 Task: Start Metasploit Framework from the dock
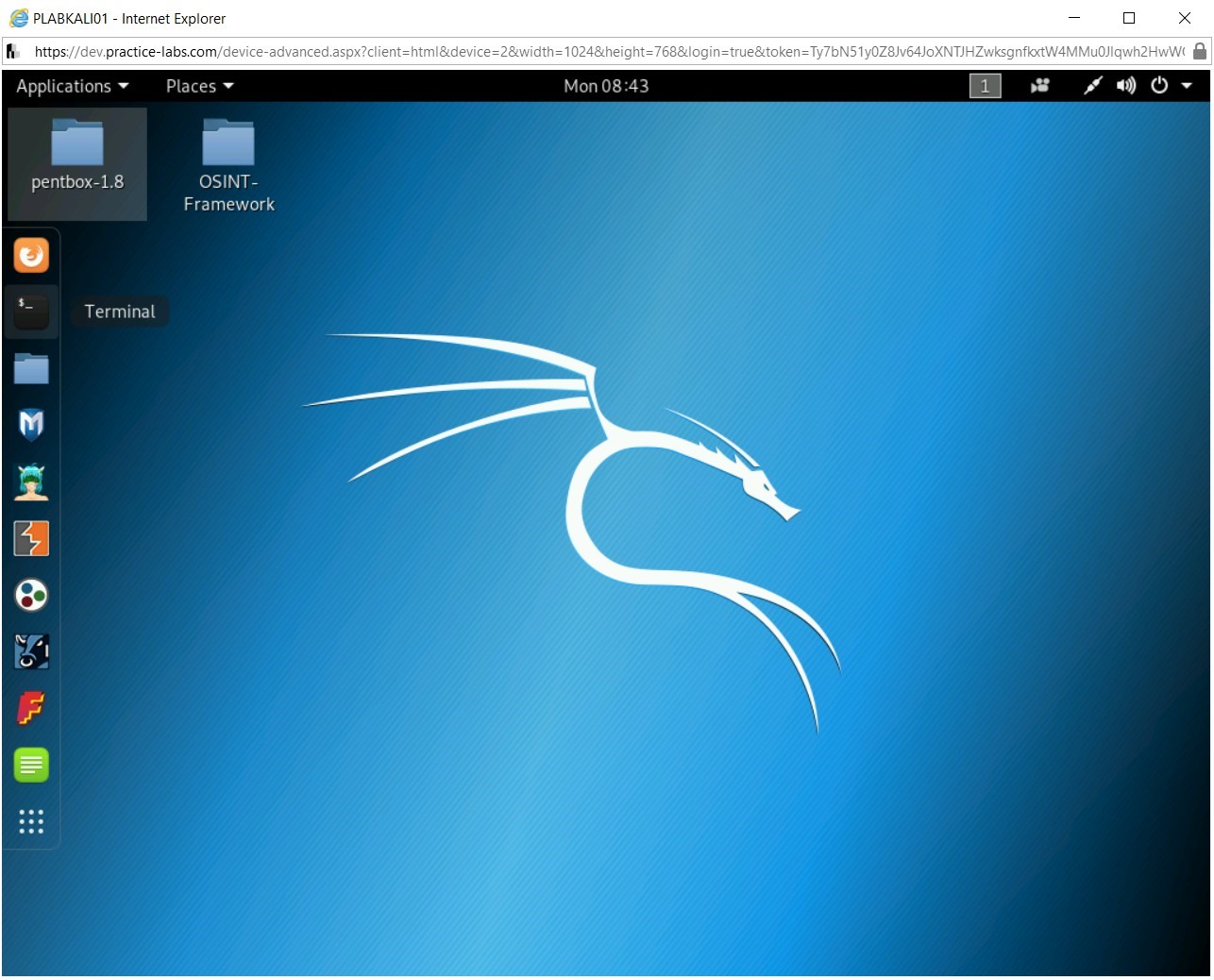coord(31,425)
